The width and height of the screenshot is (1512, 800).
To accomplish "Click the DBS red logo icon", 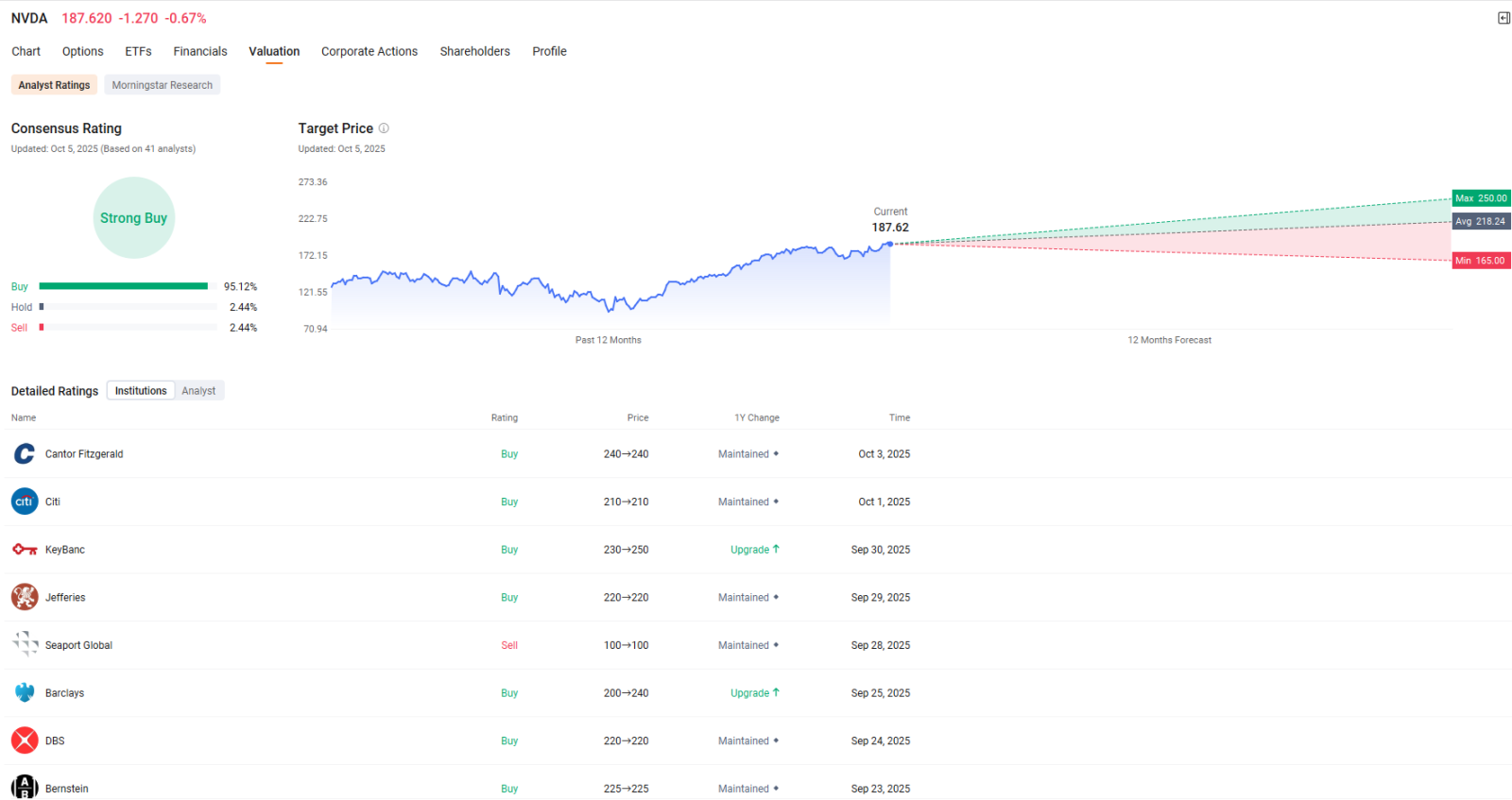I will (25, 740).
